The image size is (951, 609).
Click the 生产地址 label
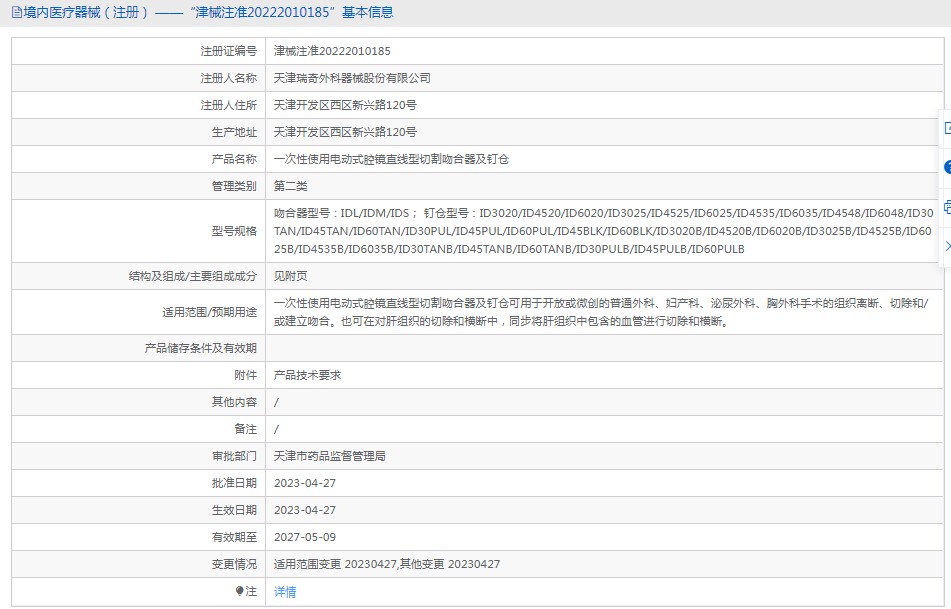coord(234,132)
